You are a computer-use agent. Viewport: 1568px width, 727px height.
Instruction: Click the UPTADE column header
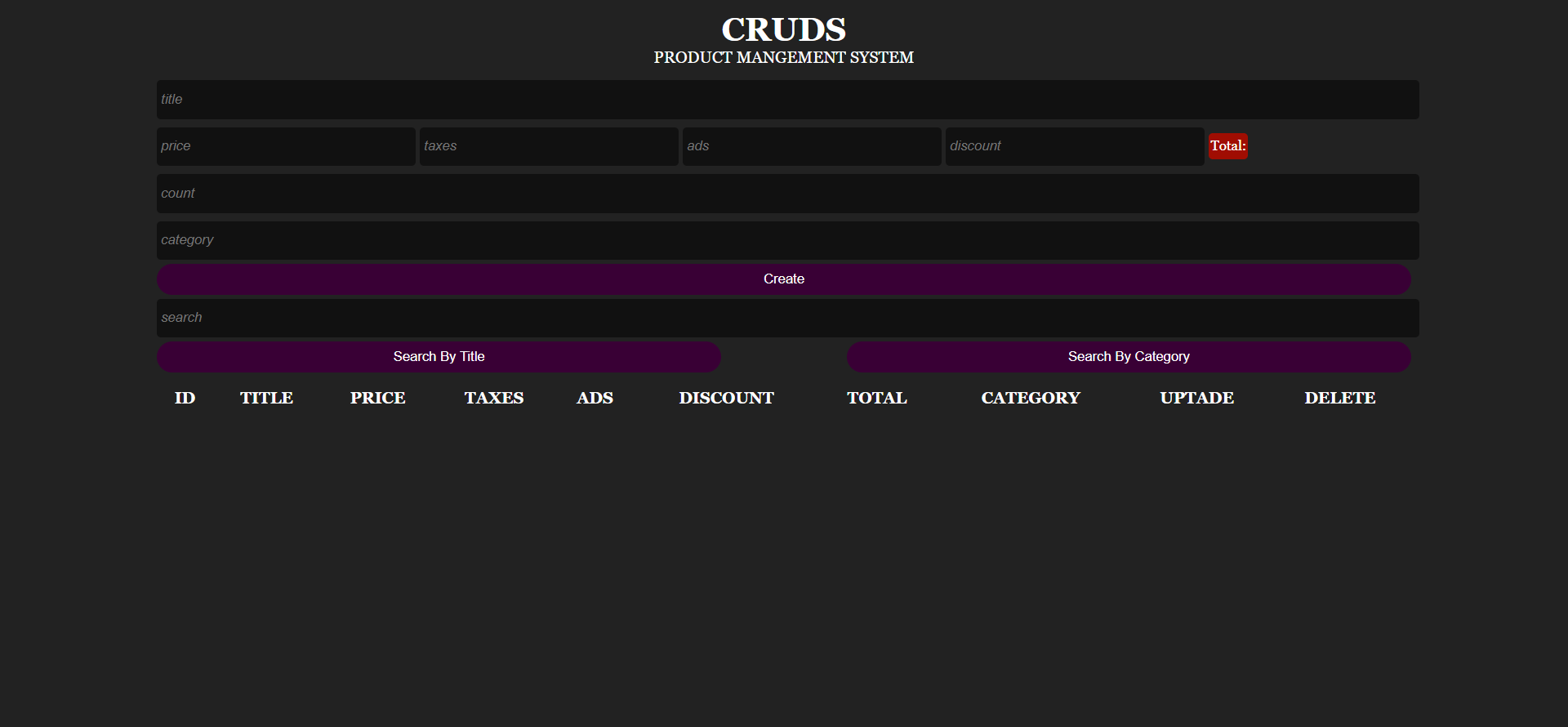tap(1196, 398)
